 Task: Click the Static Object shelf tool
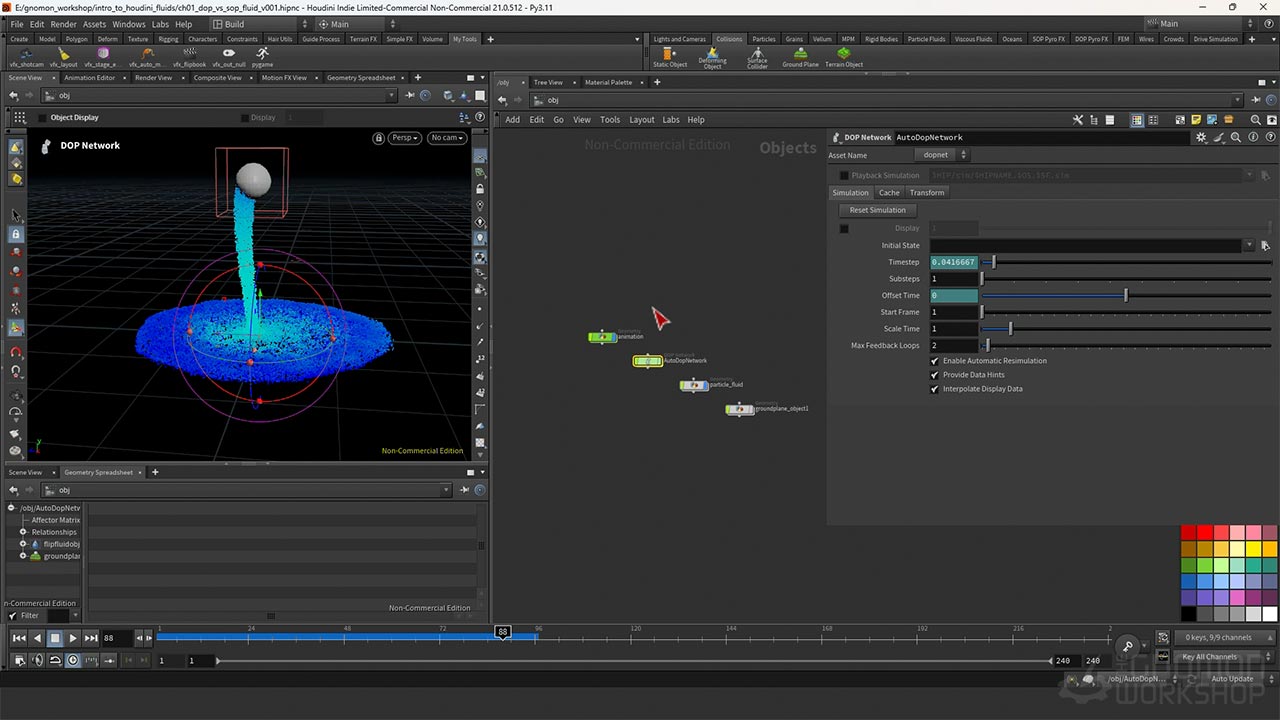coord(670,56)
